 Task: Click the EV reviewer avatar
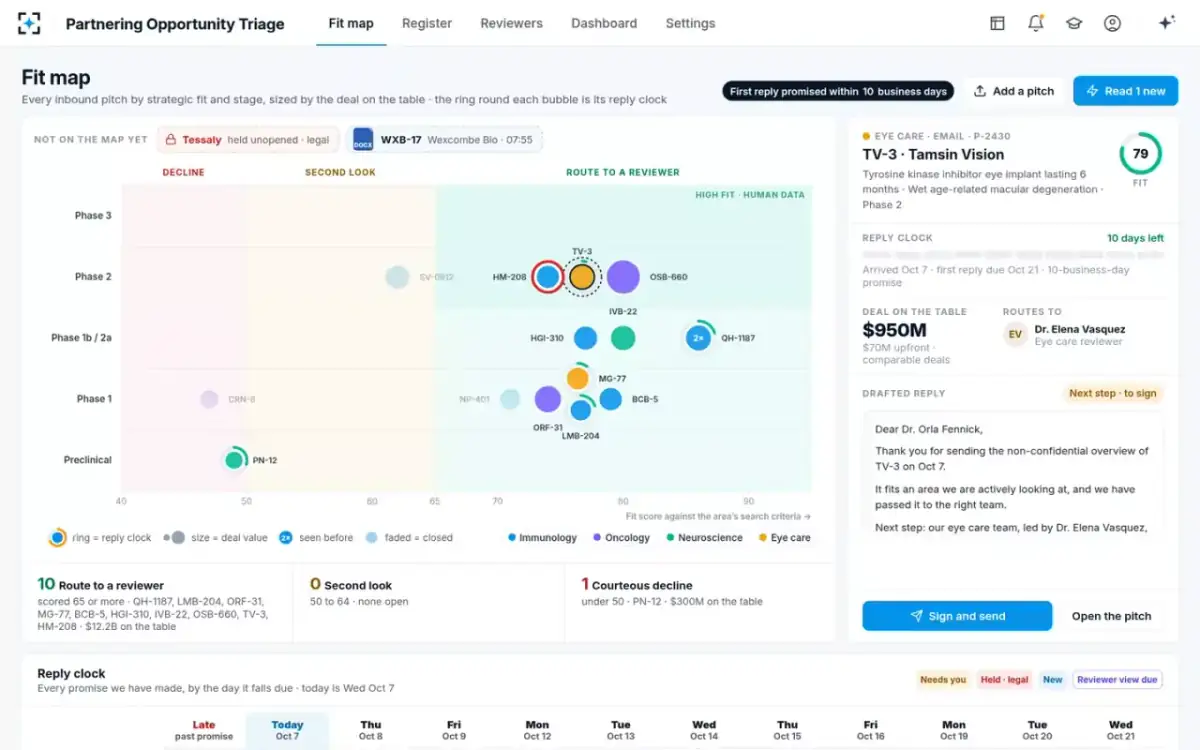[x=1015, y=335]
